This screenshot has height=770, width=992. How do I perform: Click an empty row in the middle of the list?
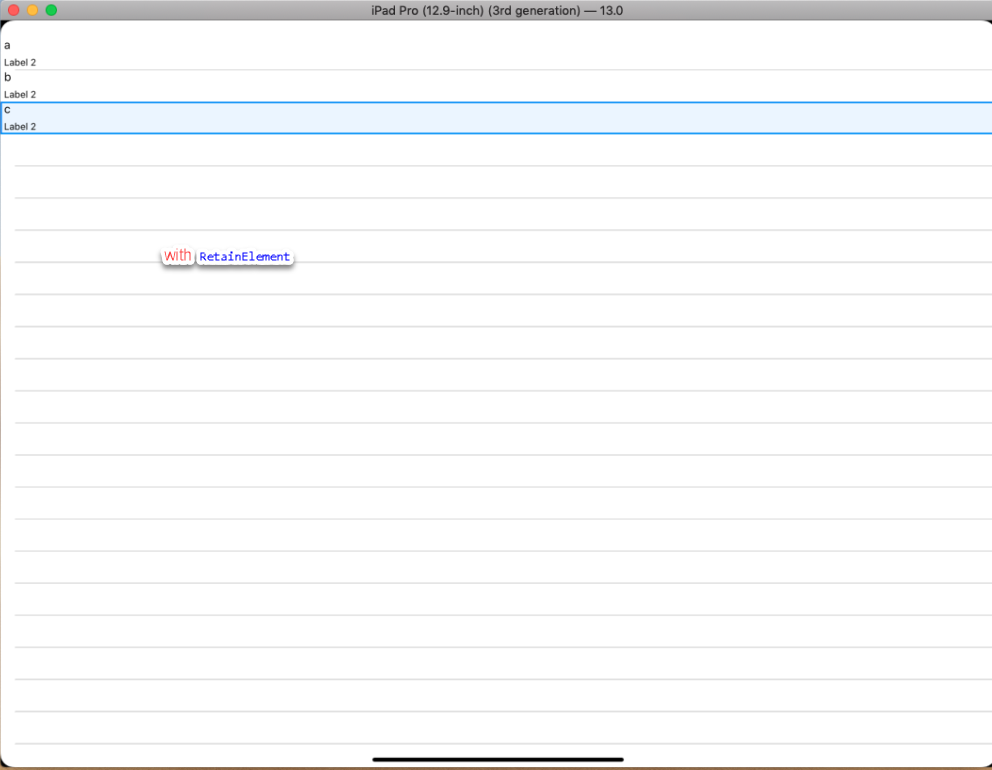(400, 440)
